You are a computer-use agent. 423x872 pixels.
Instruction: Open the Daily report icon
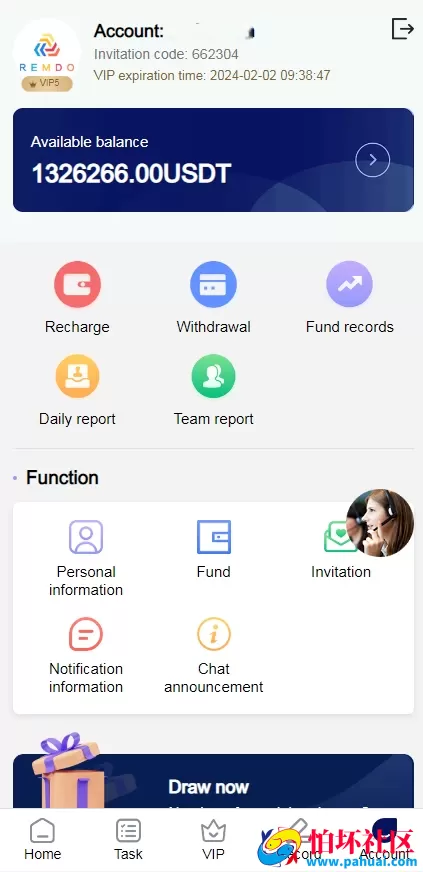pyautogui.click(x=77, y=376)
